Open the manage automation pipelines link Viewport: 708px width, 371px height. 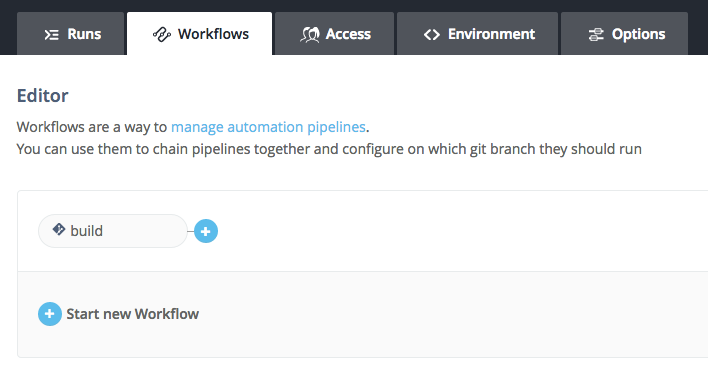pos(268,127)
